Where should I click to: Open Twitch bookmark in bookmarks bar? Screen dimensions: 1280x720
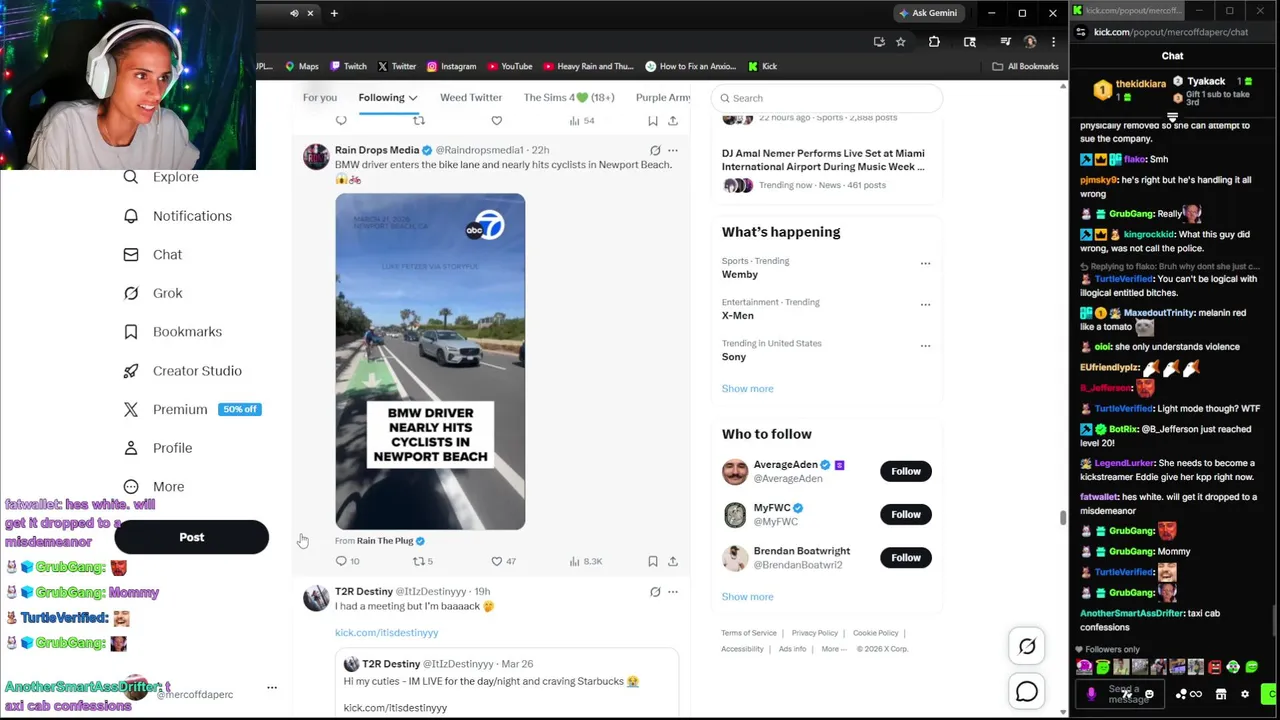(x=348, y=67)
